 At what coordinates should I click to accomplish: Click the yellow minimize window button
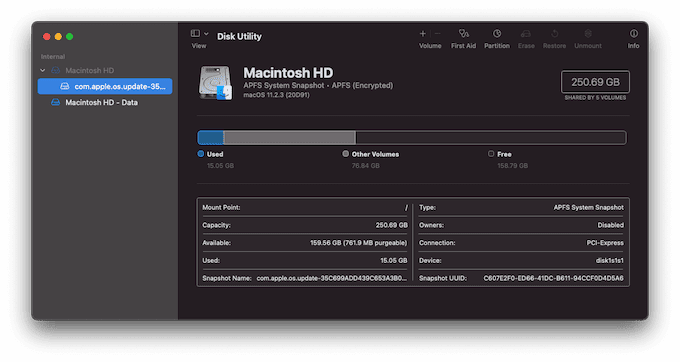click(58, 36)
